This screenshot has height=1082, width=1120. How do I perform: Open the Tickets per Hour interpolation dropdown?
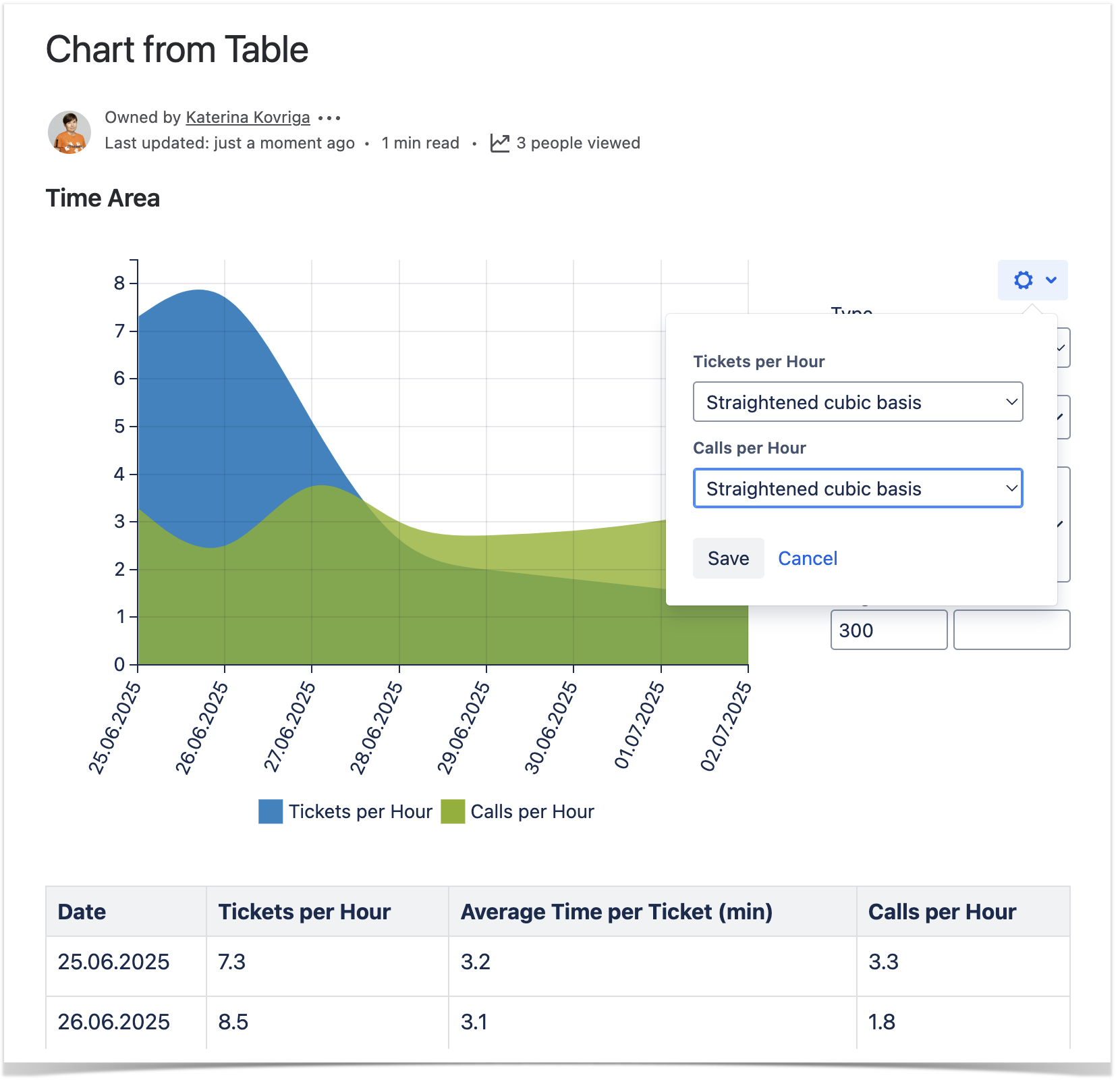(x=858, y=402)
